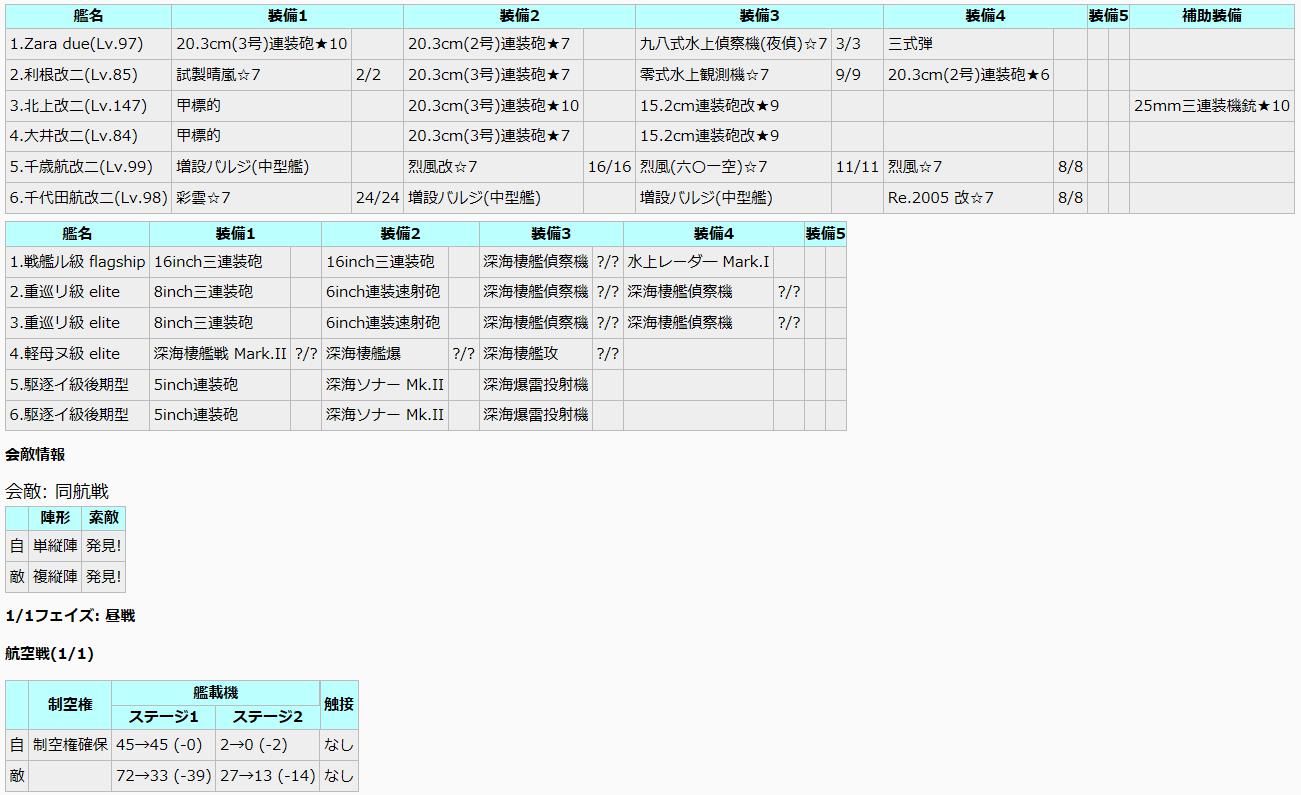
Task: Click the '九八式水上偵察機(夜偵)☆7' equipment cell
Action: click(733, 44)
